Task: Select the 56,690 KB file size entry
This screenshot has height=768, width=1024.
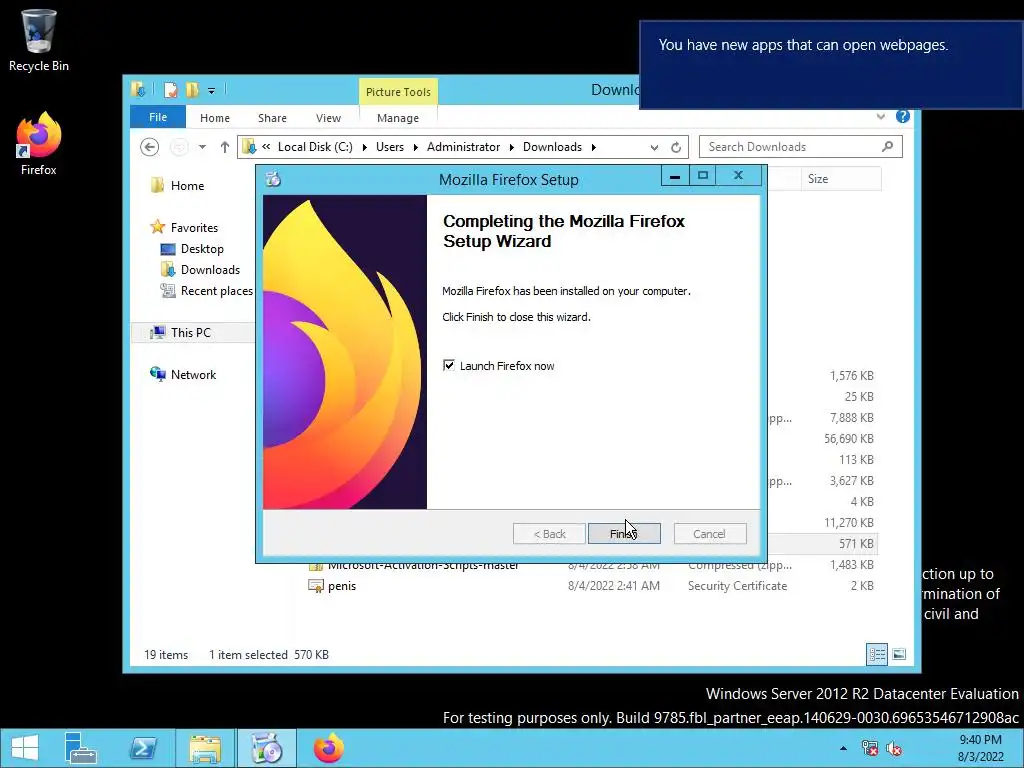Action: pos(849,438)
